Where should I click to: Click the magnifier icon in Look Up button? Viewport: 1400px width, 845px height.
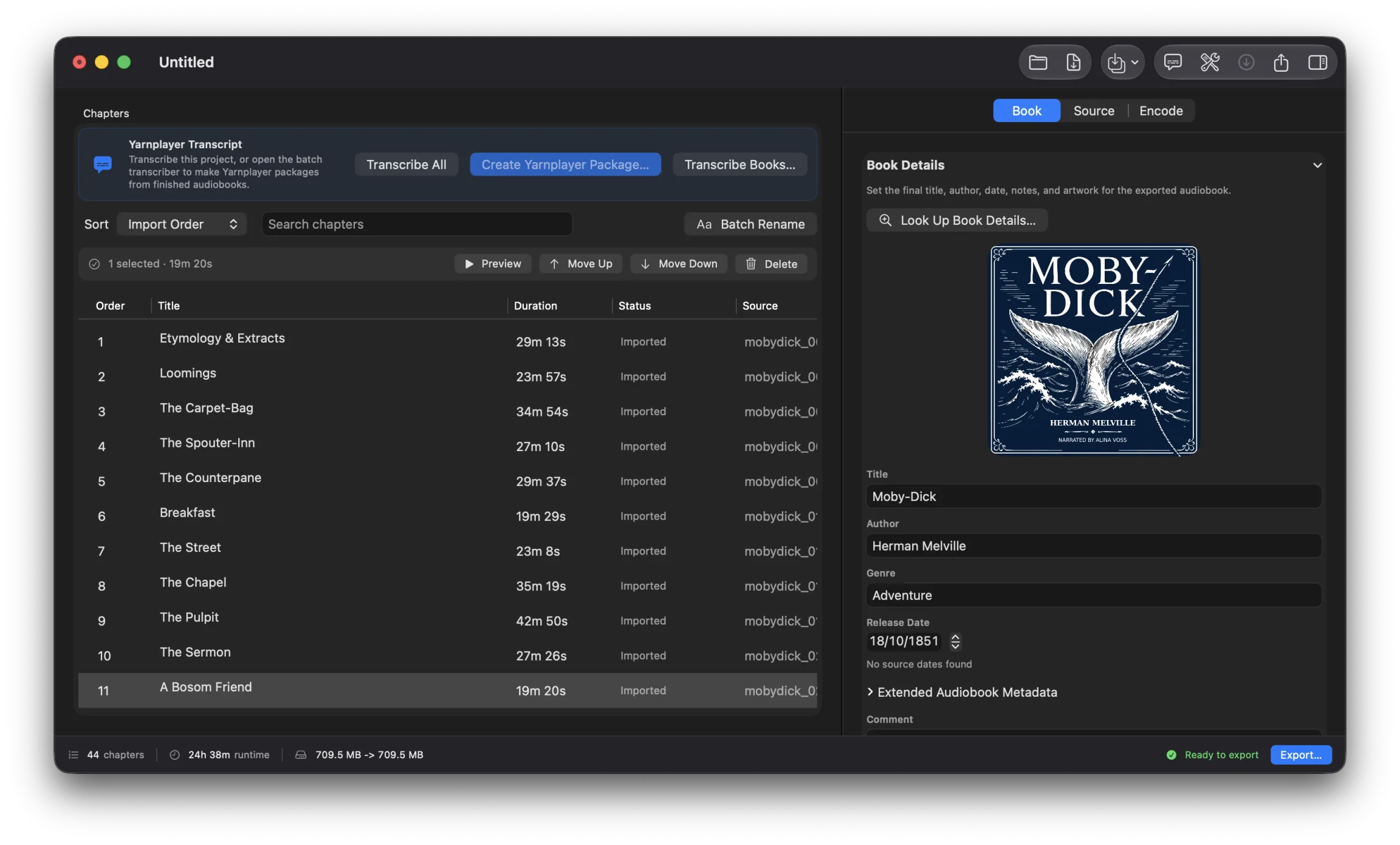tap(885, 220)
